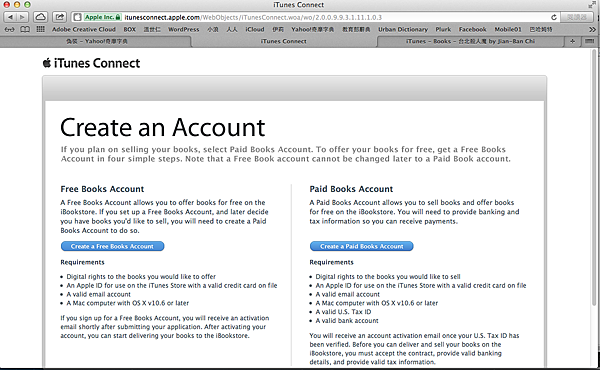
Task: Click the page favicon left of the Apple Inc. badge
Action: [x=77, y=17]
